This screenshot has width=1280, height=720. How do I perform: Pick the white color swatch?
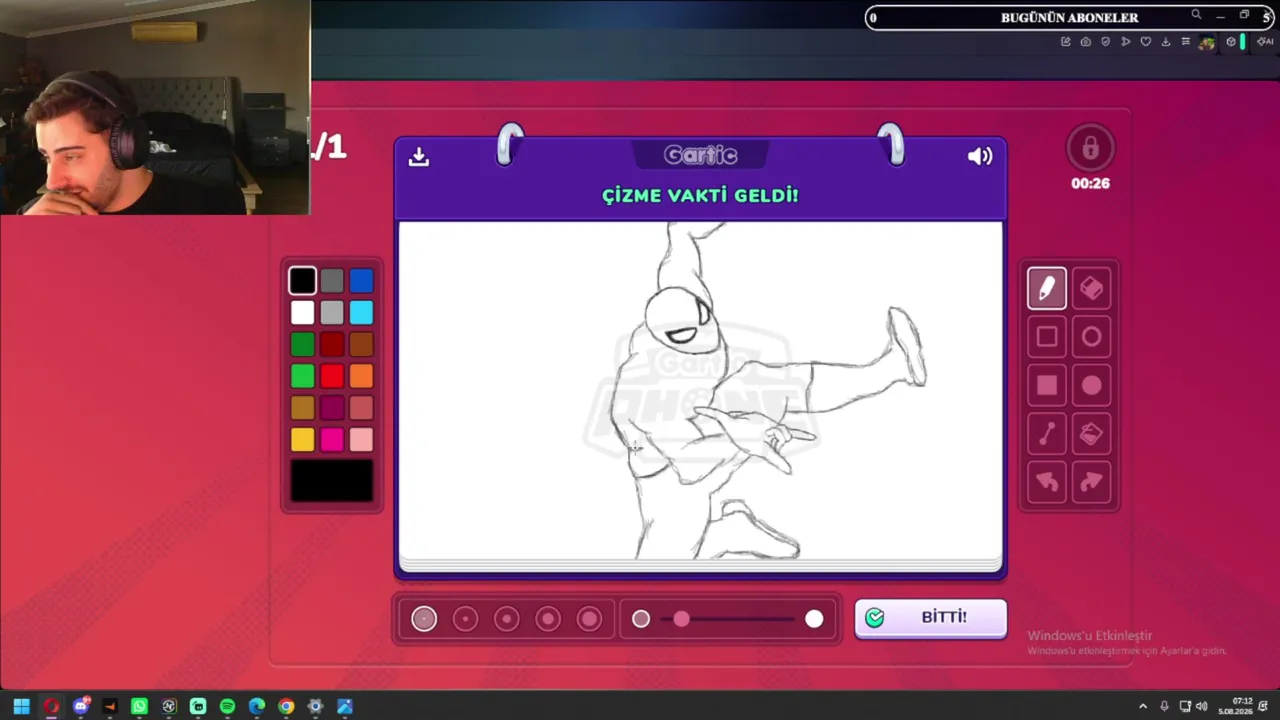pyautogui.click(x=302, y=313)
